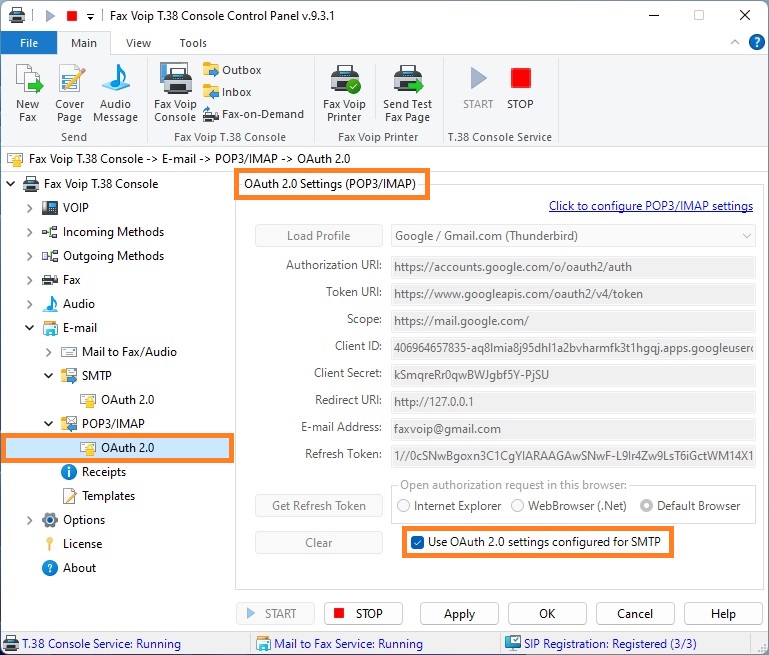Open the Inbox folder in the ribbon
Screen dimensions: 769x655
click(x=227, y=92)
